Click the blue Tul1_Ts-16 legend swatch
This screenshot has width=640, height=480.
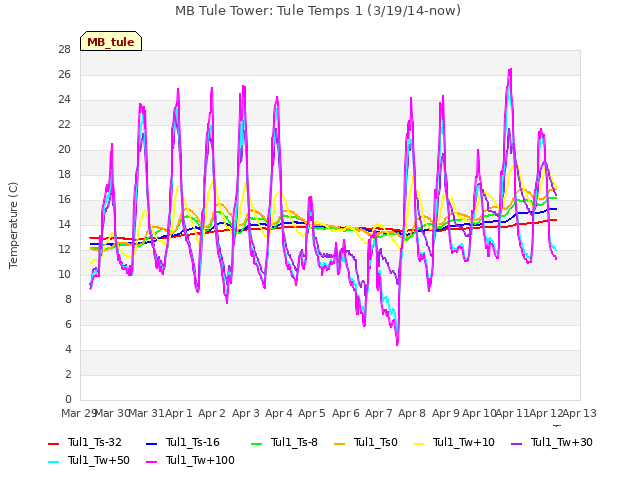[151, 443]
